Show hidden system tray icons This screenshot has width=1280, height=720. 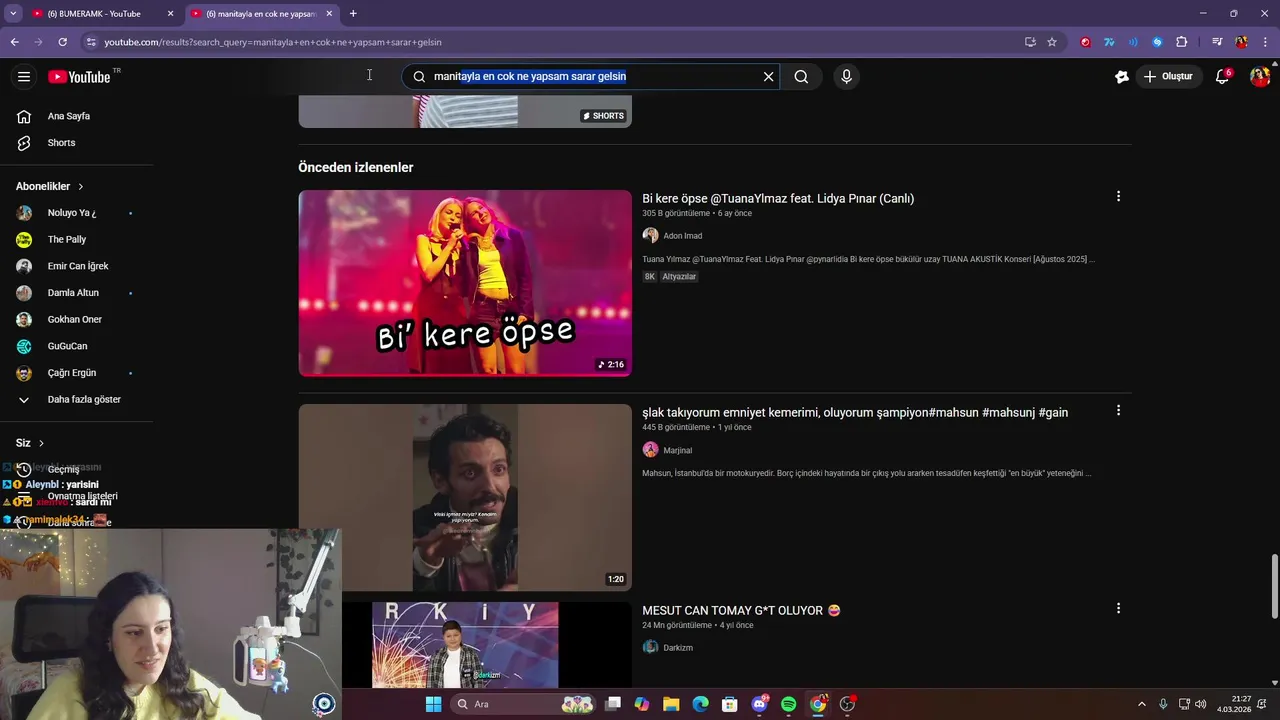[1142, 704]
